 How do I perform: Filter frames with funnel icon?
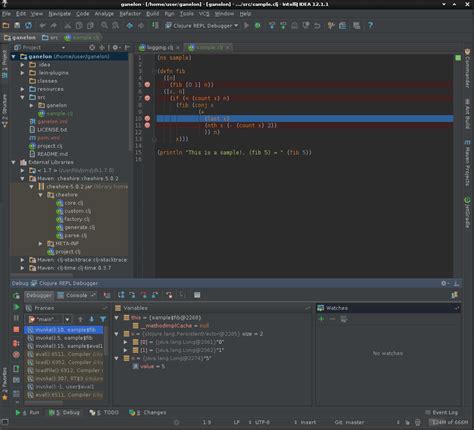click(x=103, y=319)
